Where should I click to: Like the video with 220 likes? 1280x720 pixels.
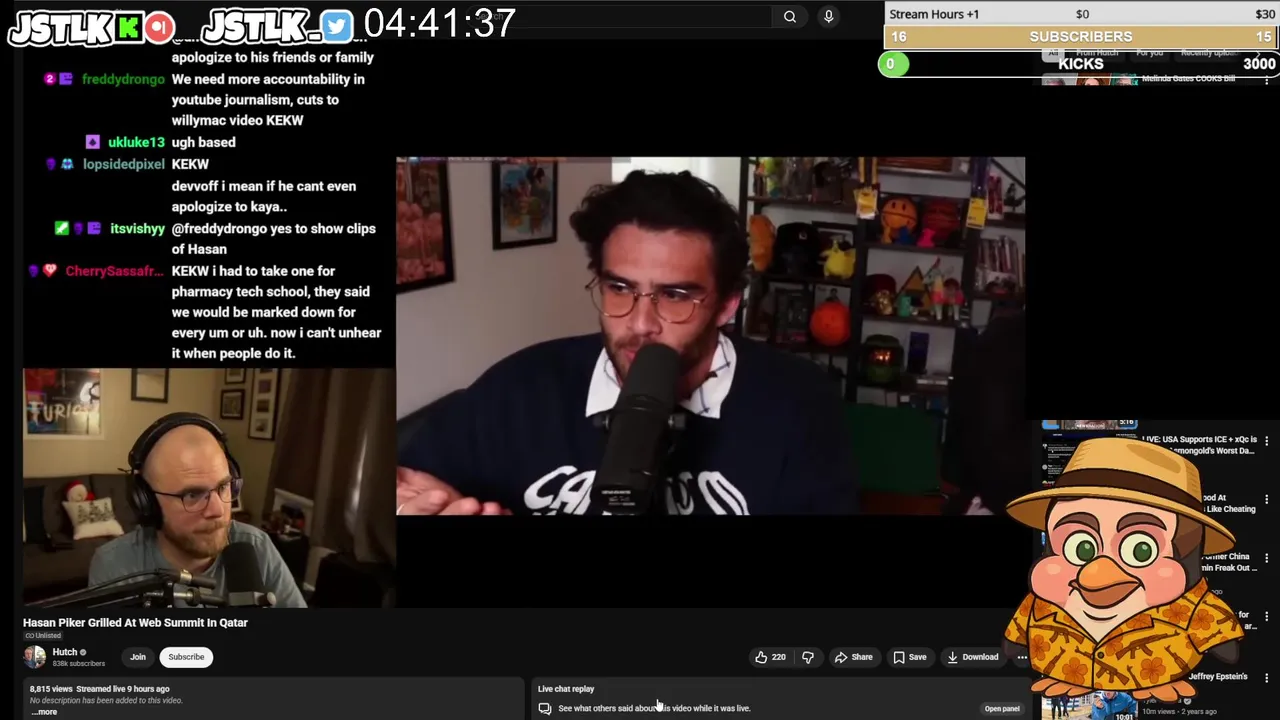[x=770, y=657]
